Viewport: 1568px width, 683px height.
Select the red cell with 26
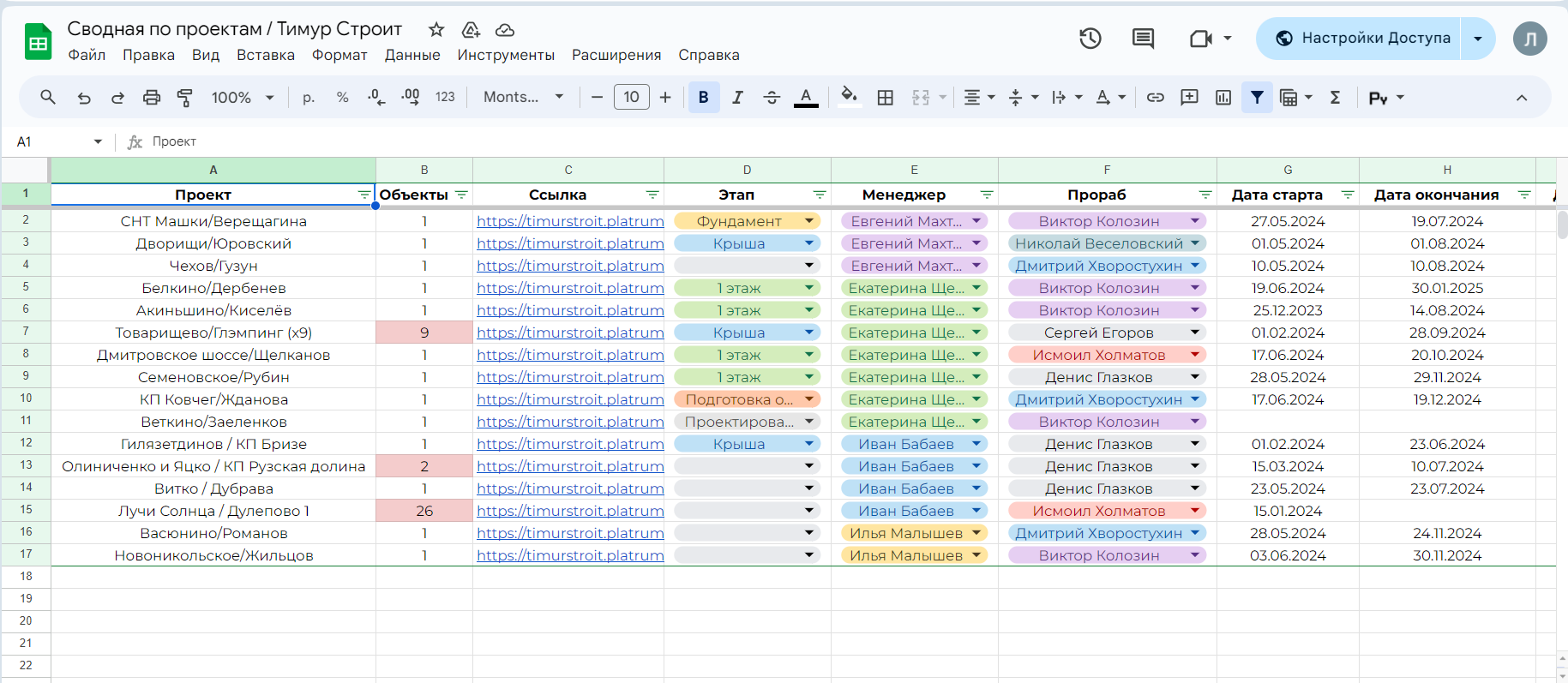point(424,511)
